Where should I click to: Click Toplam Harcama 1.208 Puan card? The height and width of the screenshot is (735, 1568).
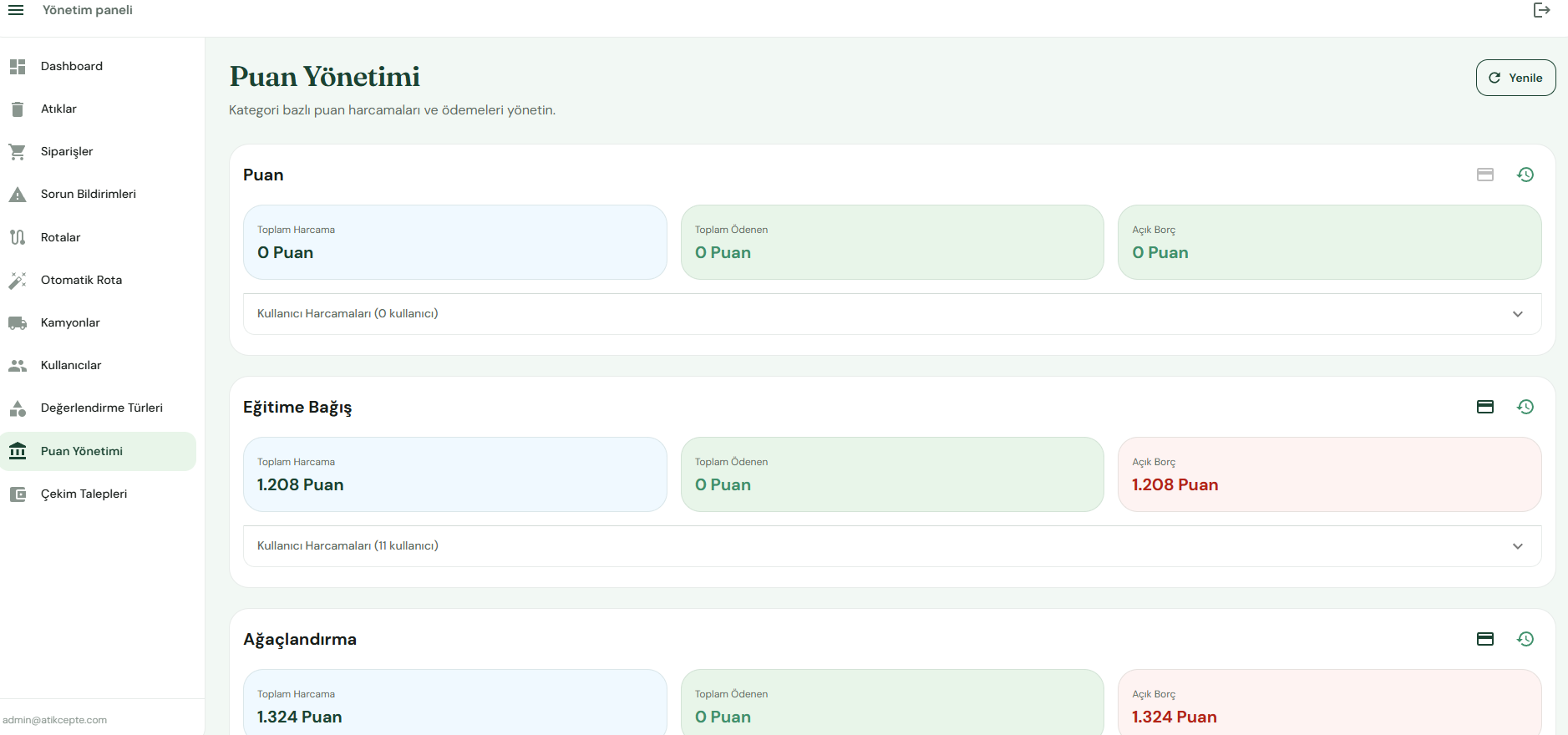coord(455,474)
